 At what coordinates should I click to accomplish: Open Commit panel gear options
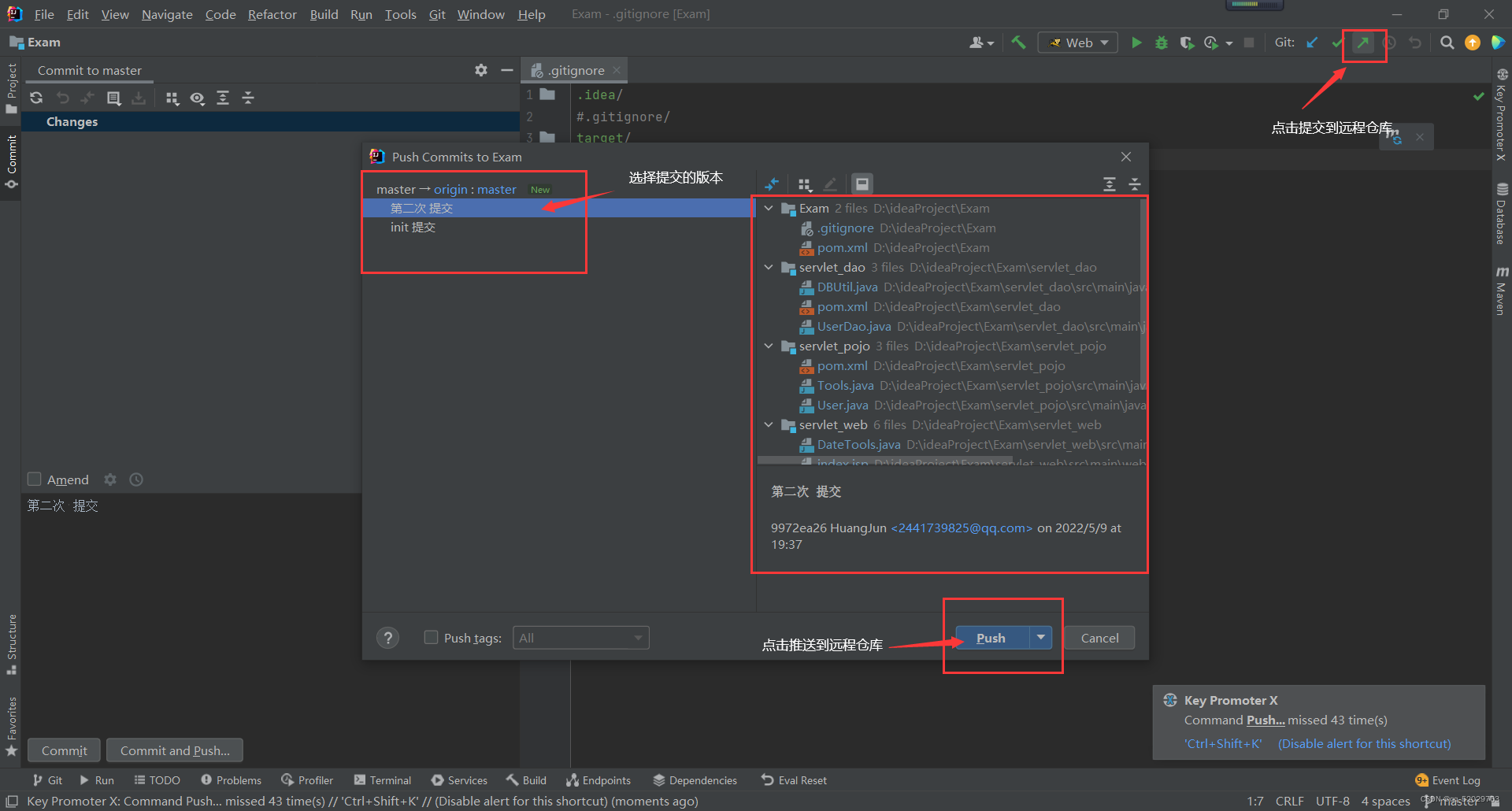[x=481, y=70]
